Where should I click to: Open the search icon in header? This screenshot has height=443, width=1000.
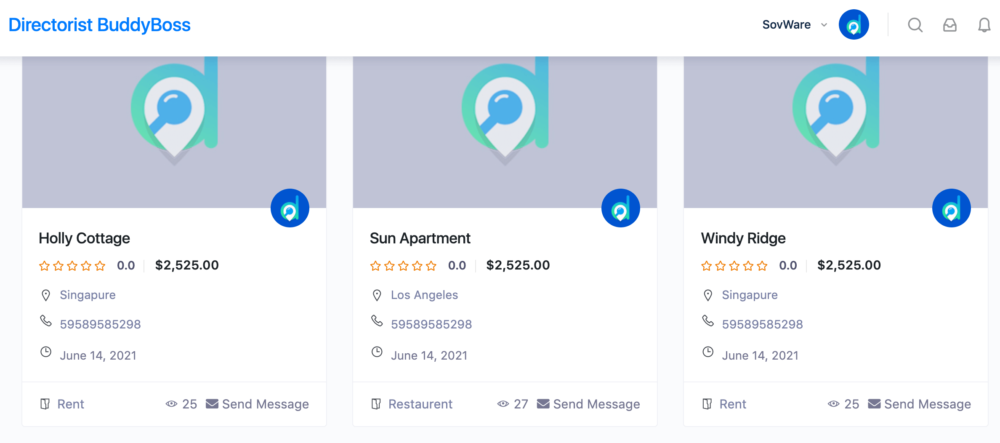click(x=915, y=26)
